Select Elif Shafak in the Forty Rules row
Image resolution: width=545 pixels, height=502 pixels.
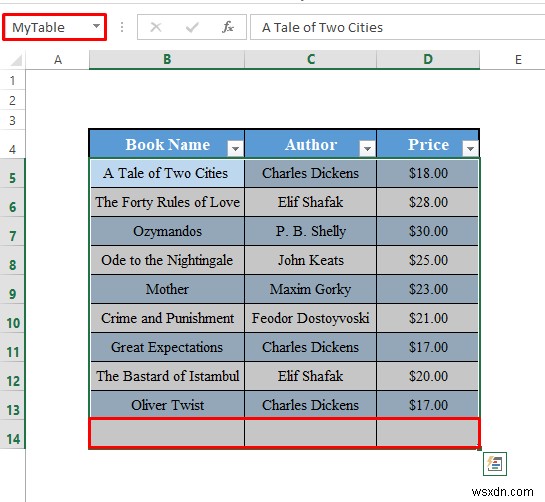pyautogui.click(x=310, y=202)
